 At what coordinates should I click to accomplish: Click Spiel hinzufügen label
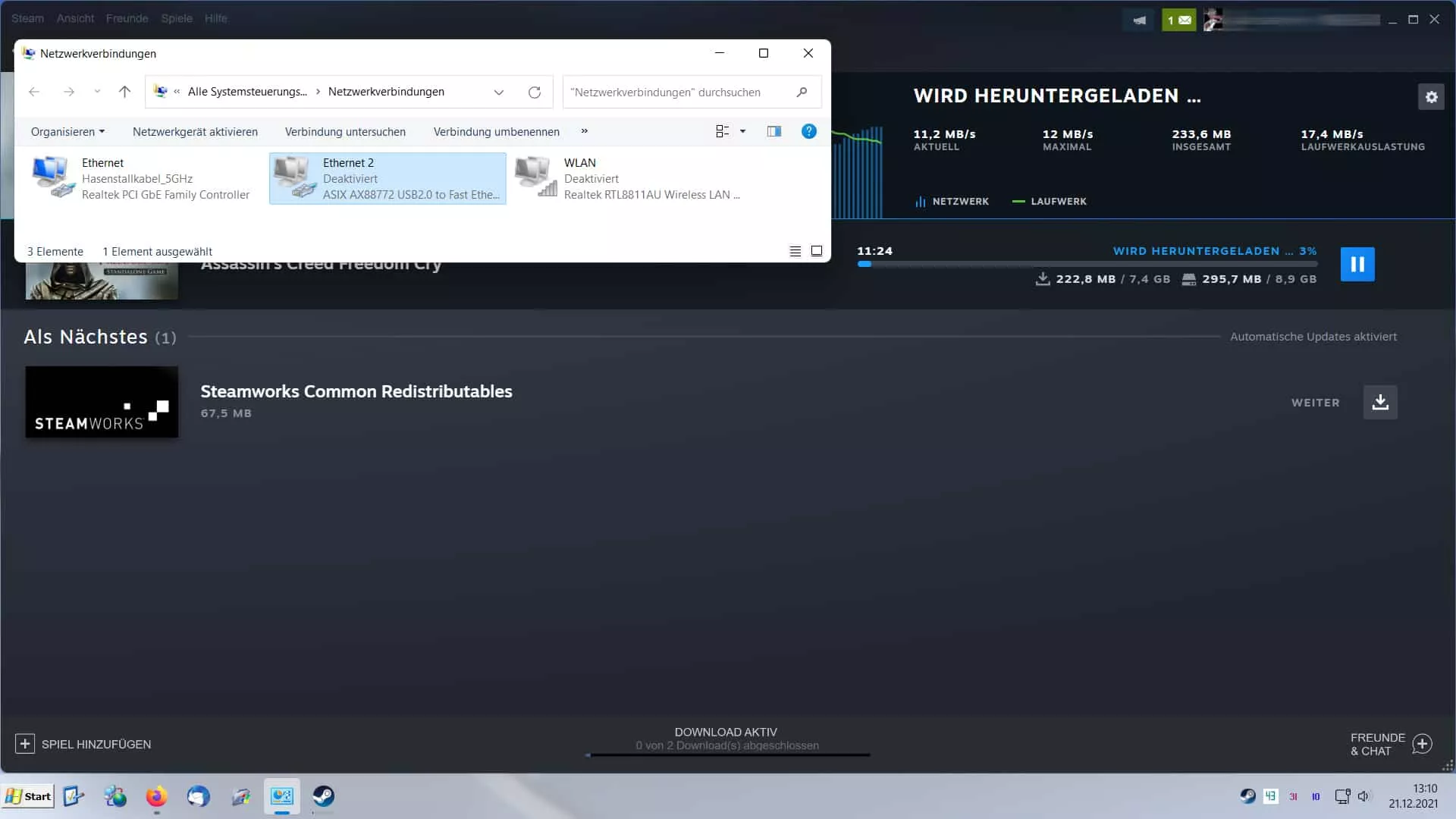coord(96,744)
